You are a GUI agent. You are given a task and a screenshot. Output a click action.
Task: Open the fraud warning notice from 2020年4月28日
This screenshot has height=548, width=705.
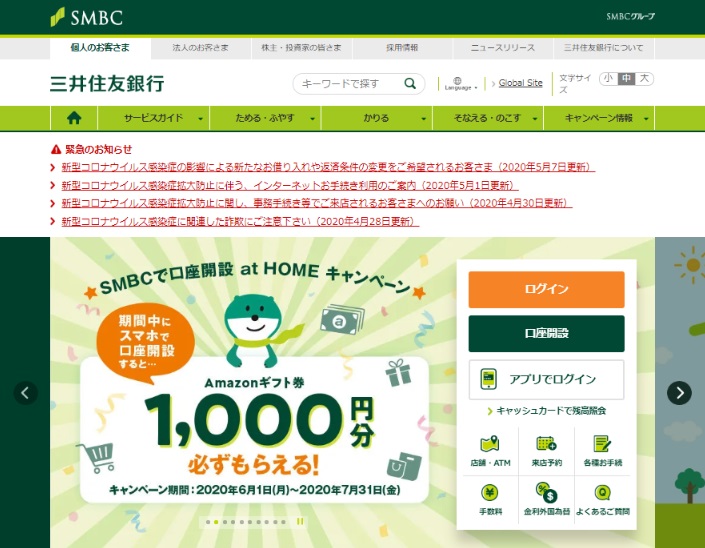click(x=240, y=221)
